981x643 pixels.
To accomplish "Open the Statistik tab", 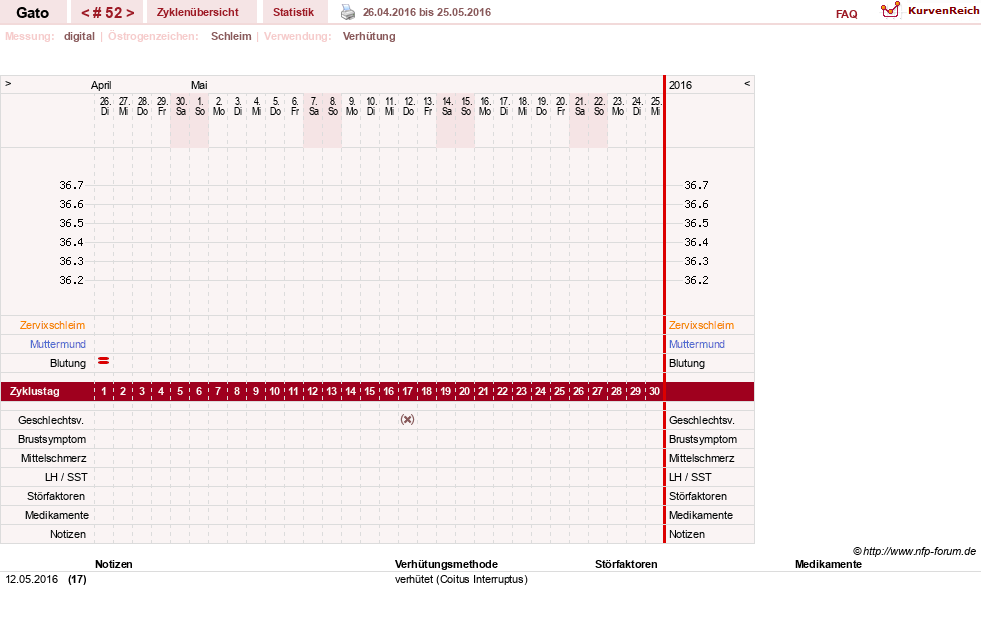I will coord(293,12).
